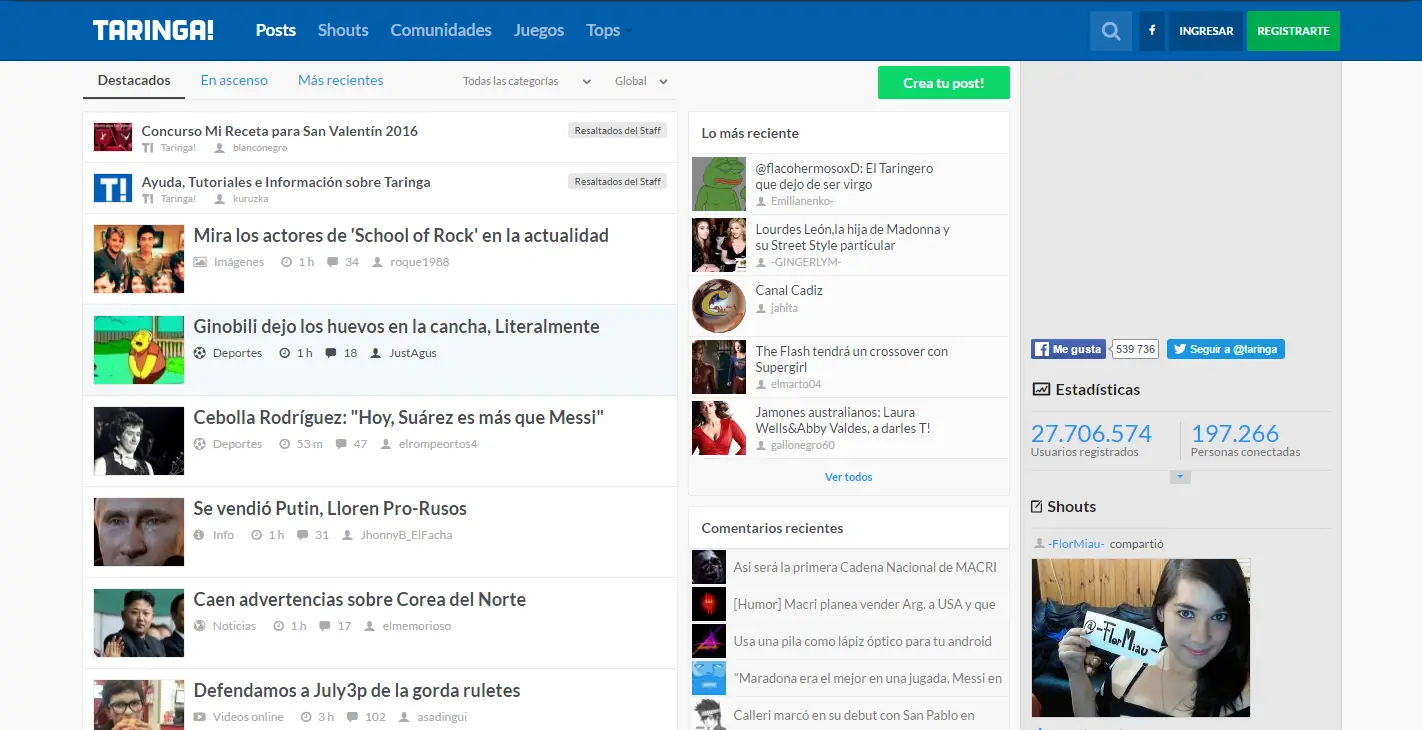Image resolution: width=1422 pixels, height=730 pixels.
Task: Click the Deportes ball icon on Cebolla Rodríguez post
Action: point(200,444)
